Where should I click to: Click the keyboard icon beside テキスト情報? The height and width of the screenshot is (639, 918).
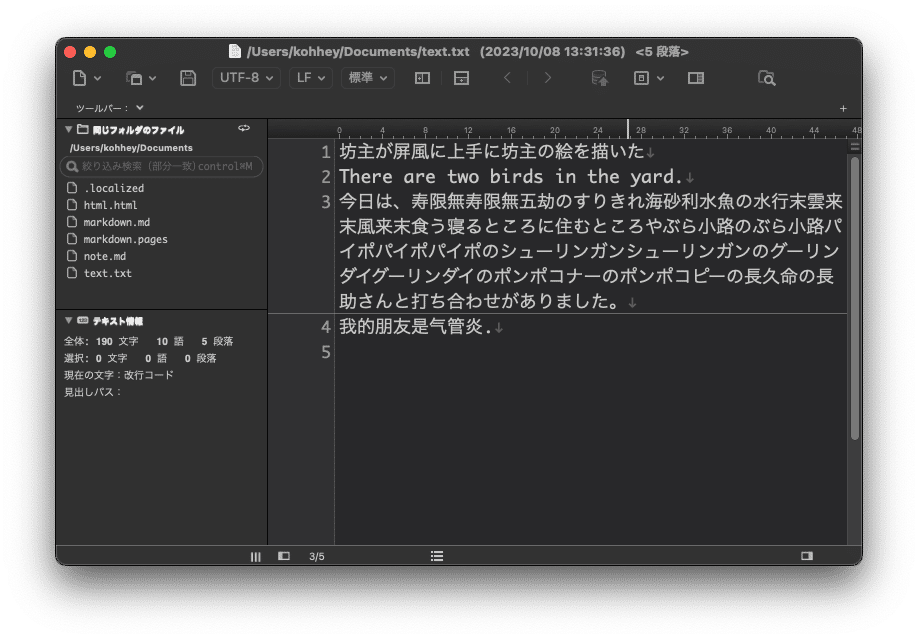click(x=83, y=320)
